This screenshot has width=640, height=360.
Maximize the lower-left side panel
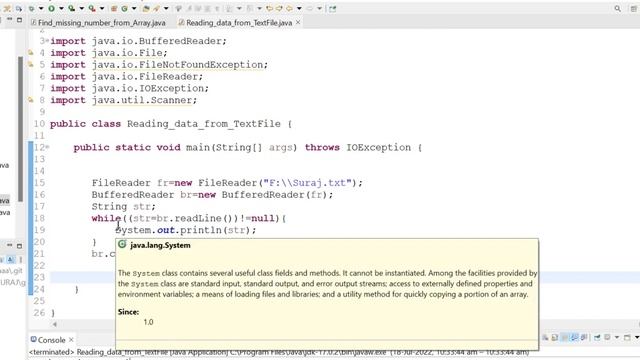(x=19, y=246)
